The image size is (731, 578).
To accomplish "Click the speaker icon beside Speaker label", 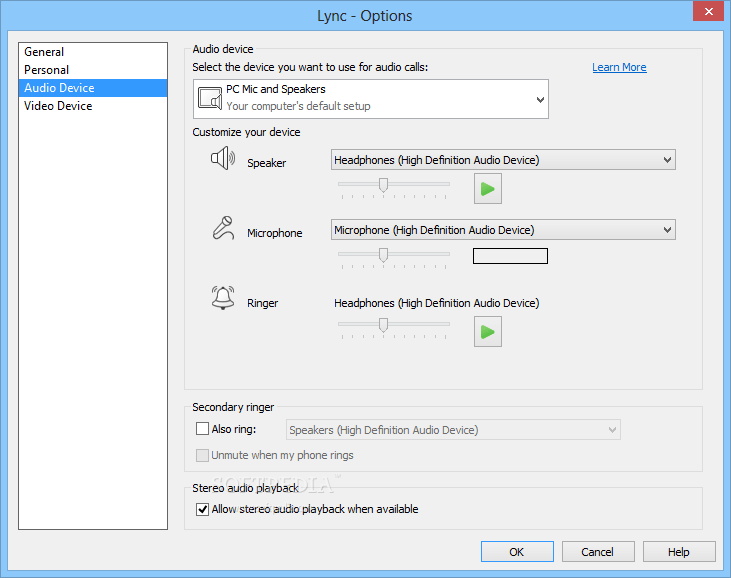I will pos(223,158).
